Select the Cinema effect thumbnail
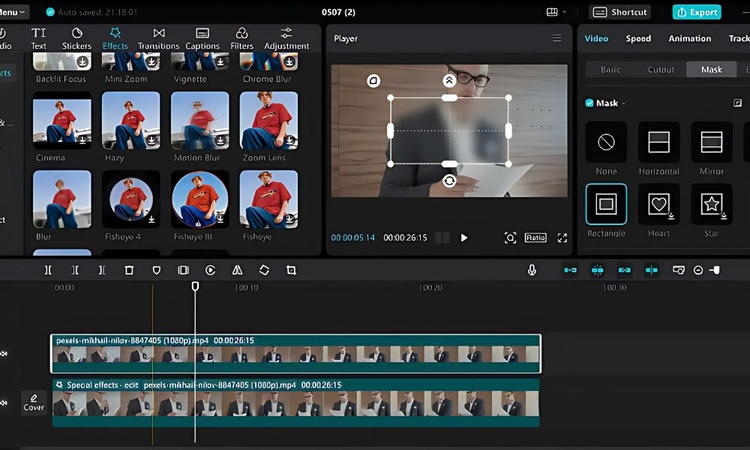Viewport: 750px width, 450px height. tap(62, 121)
